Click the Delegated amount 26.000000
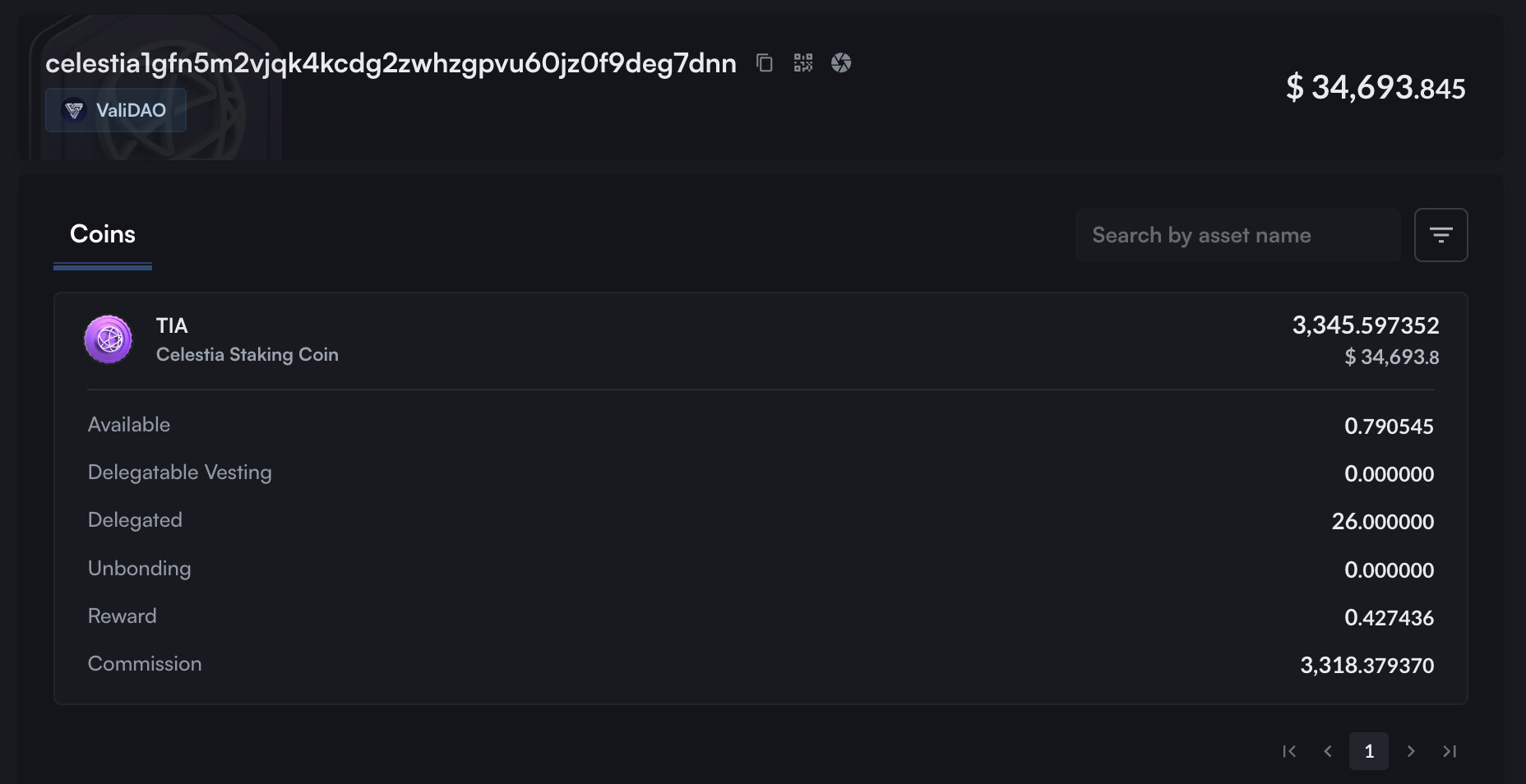The width and height of the screenshot is (1526, 784). coord(1382,522)
